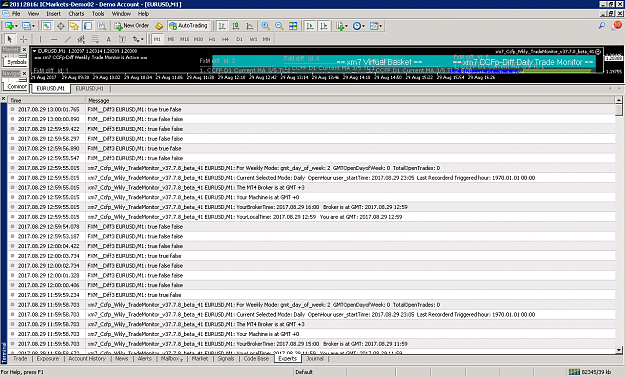The image size is (625, 377).
Task: Switch to the EURUSD,H1 chart tab
Action: coord(90,88)
